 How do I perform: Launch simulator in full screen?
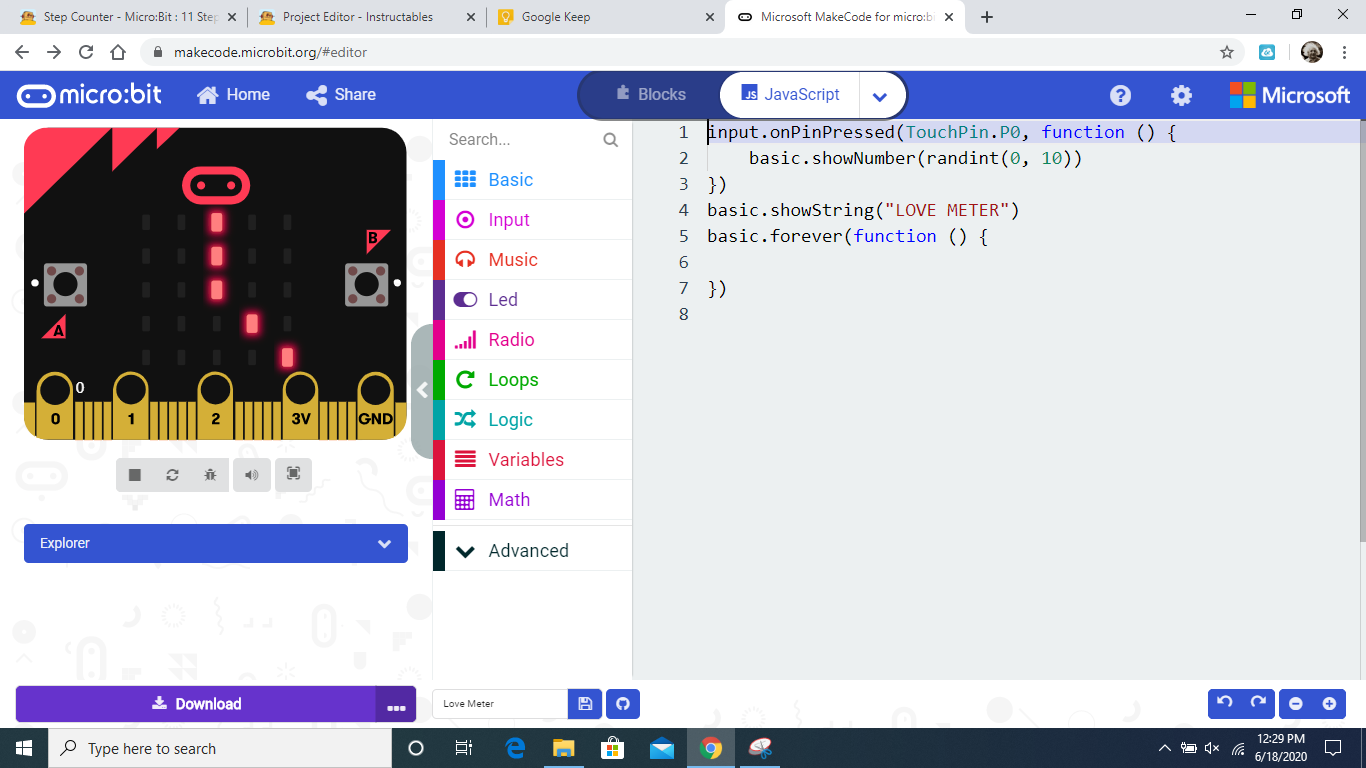coord(293,475)
